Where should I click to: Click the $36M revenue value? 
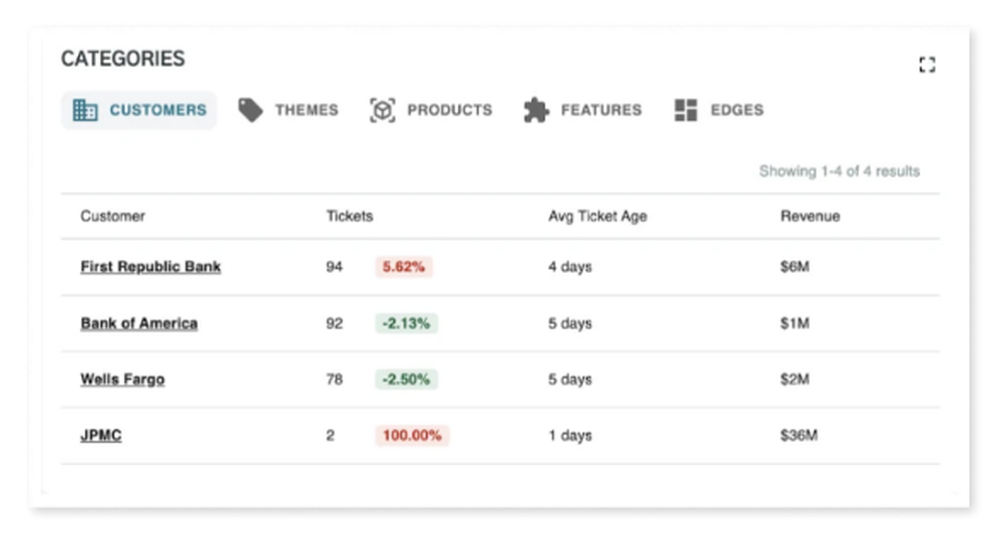pyautogui.click(x=798, y=435)
